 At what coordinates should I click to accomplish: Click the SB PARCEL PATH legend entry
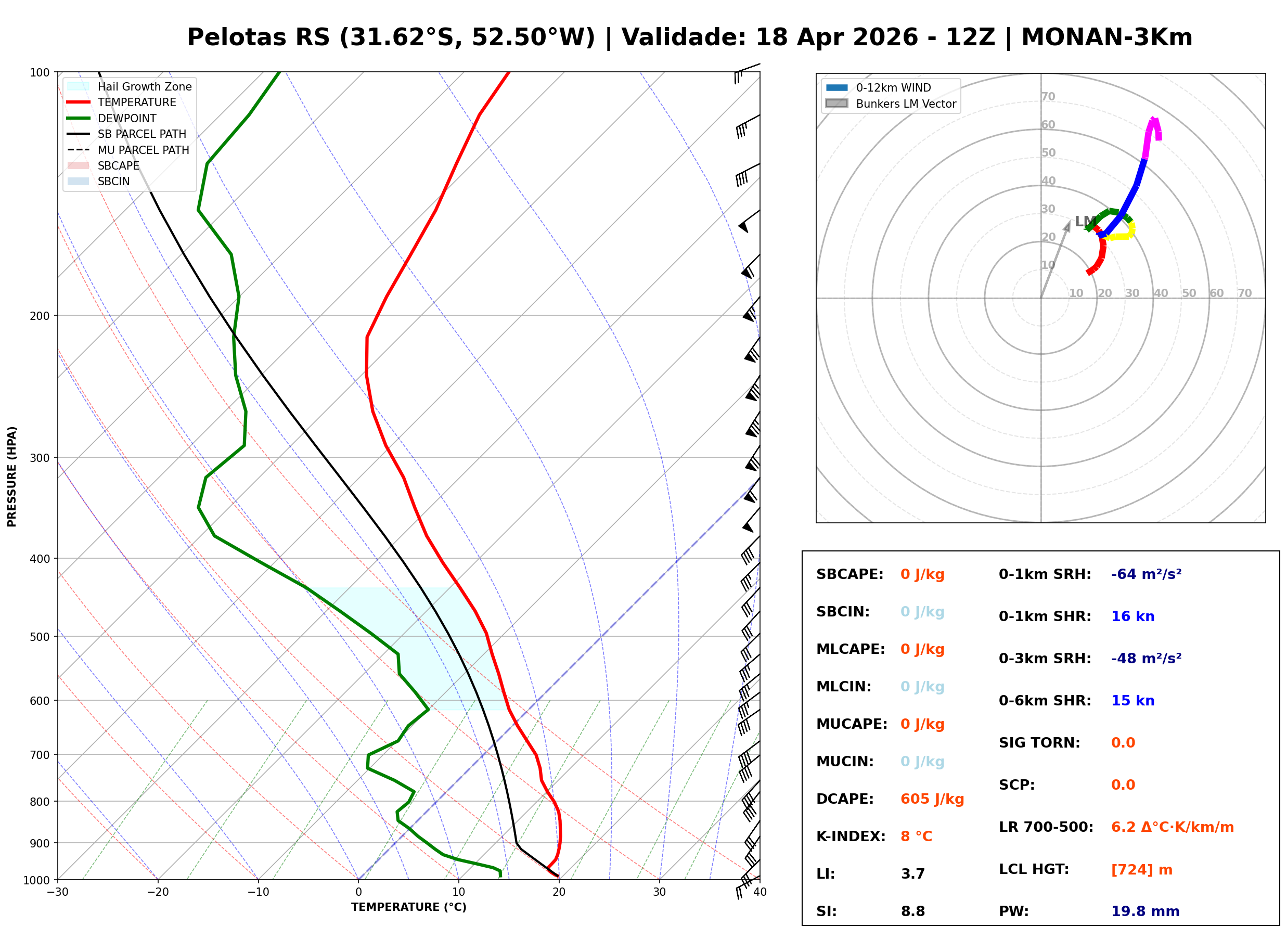pyautogui.click(x=79, y=134)
